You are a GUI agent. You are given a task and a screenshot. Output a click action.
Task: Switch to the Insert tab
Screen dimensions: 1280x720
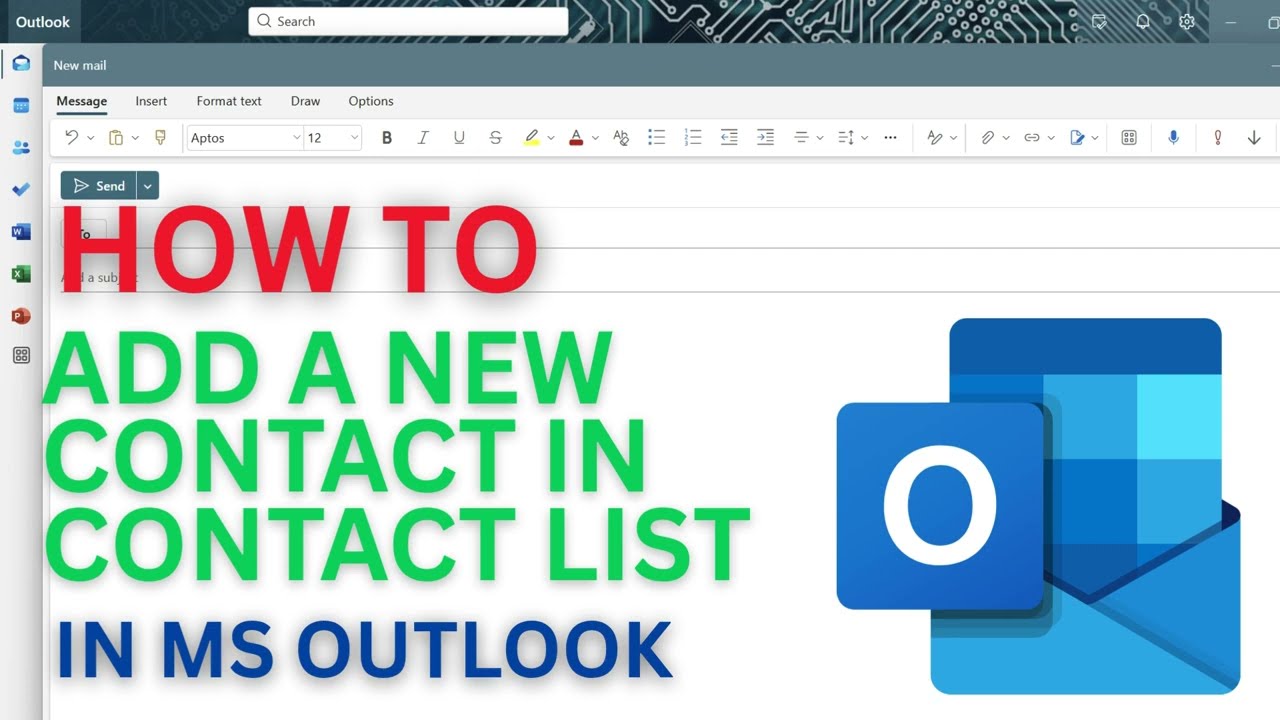151,101
